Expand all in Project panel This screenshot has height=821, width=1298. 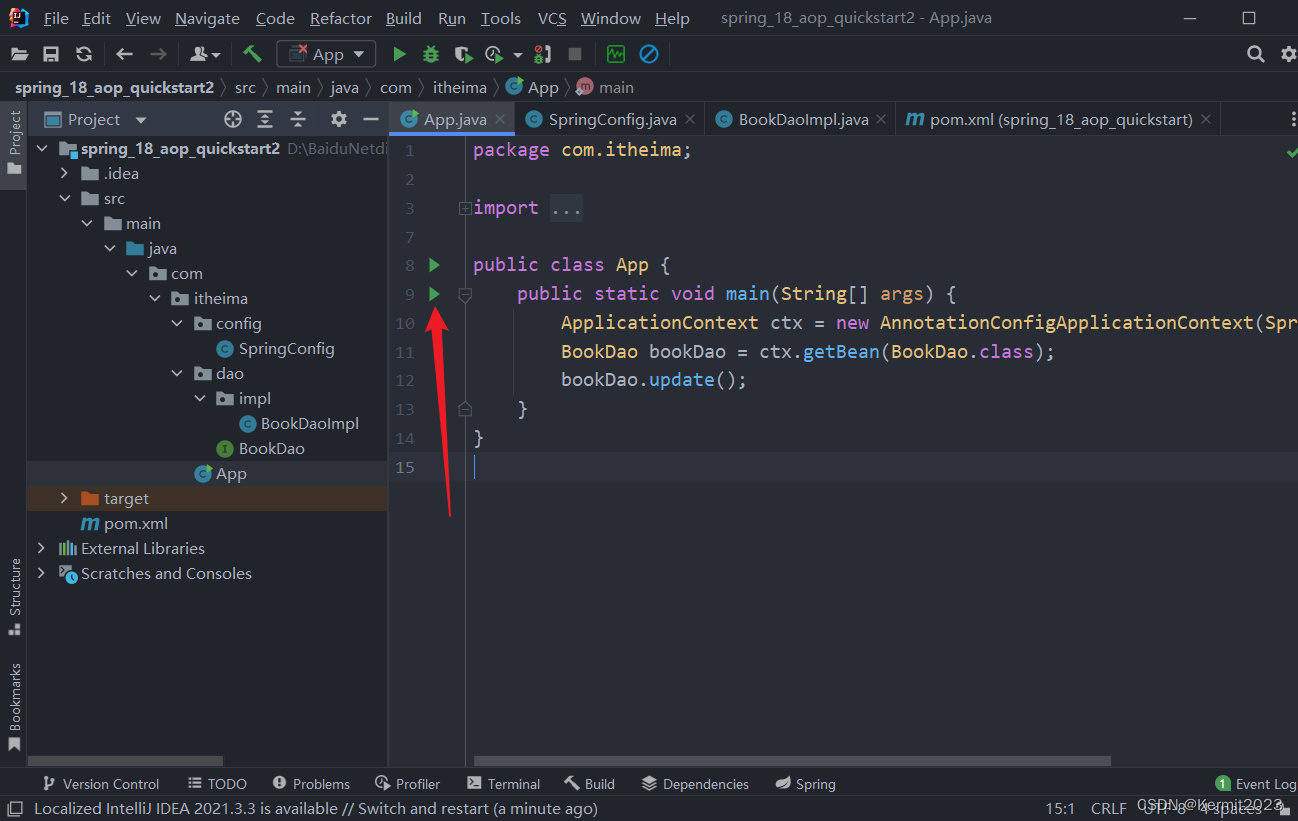[265, 119]
